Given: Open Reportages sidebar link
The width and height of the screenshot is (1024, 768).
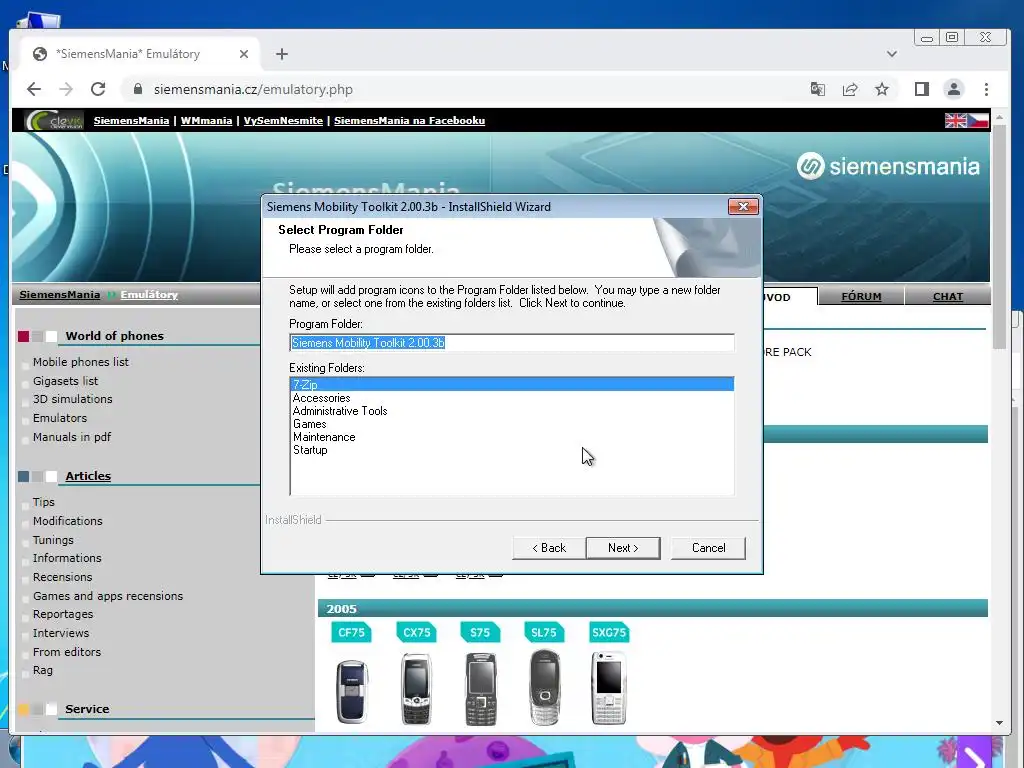Looking at the screenshot, I should [63, 615].
